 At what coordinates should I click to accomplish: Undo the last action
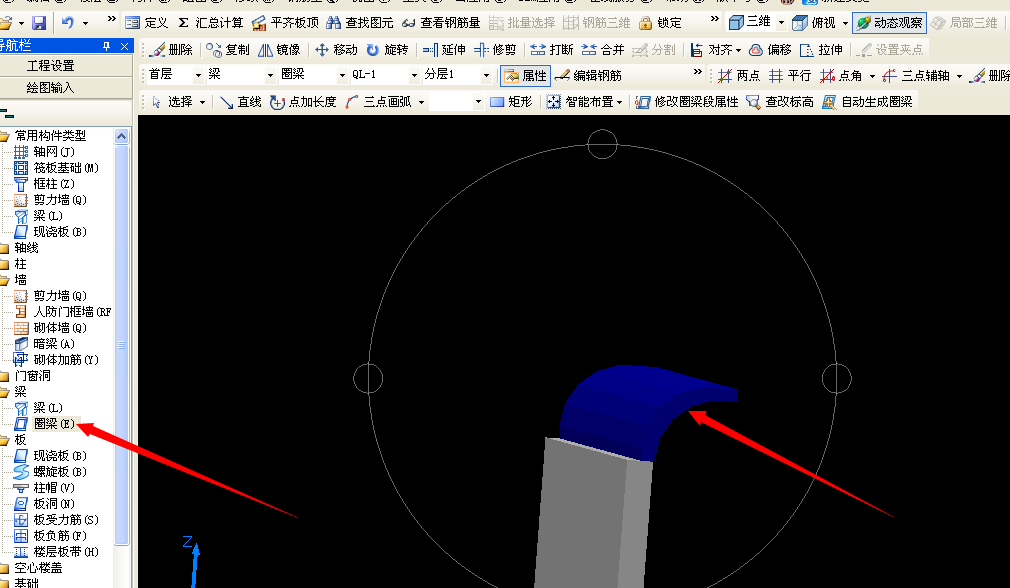pos(68,23)
